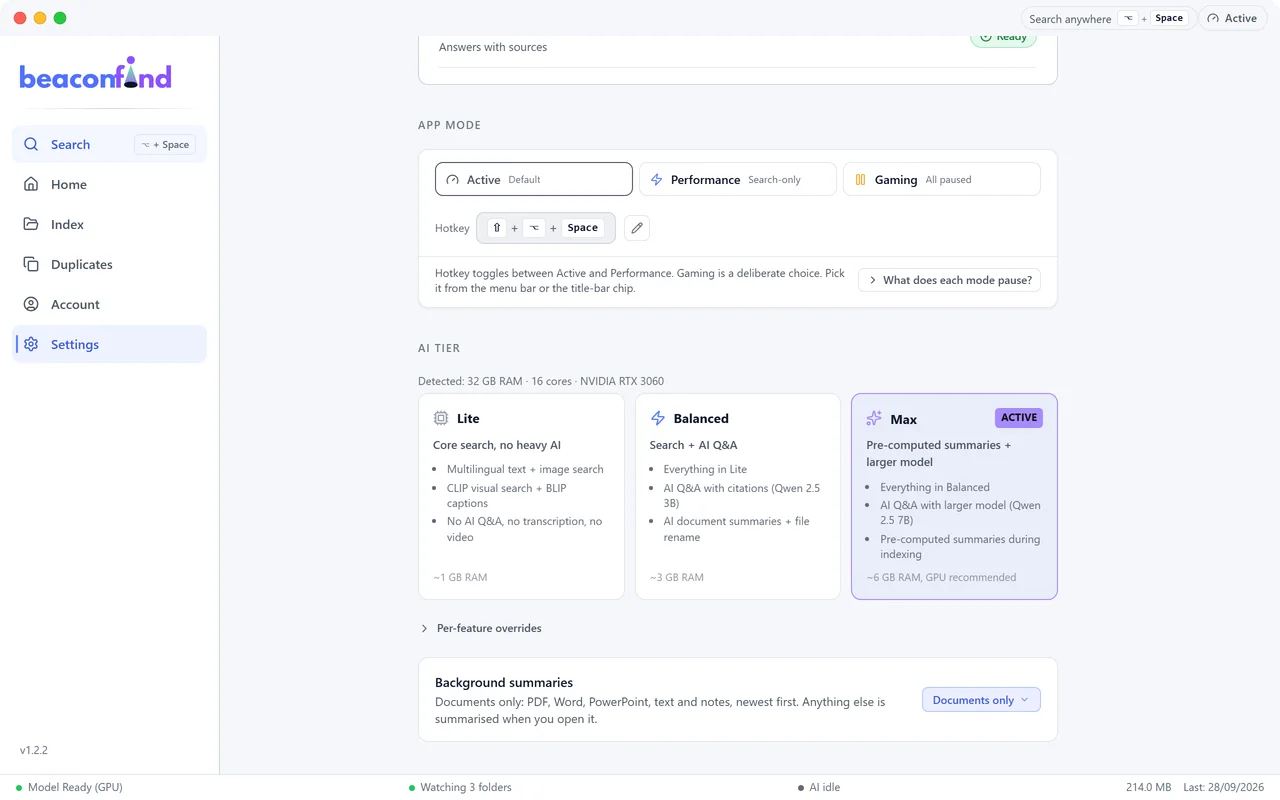
Task: Click the macOS green zoom window button
Action: (60, 18)
